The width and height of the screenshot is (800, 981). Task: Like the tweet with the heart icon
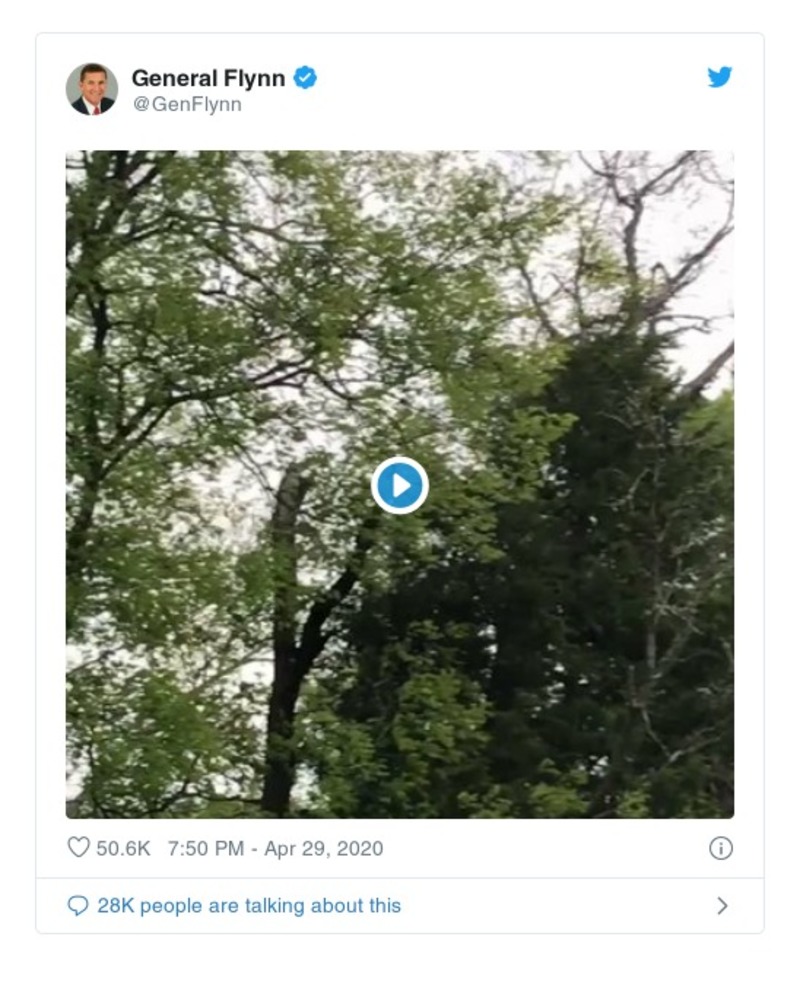pos(78,848)
